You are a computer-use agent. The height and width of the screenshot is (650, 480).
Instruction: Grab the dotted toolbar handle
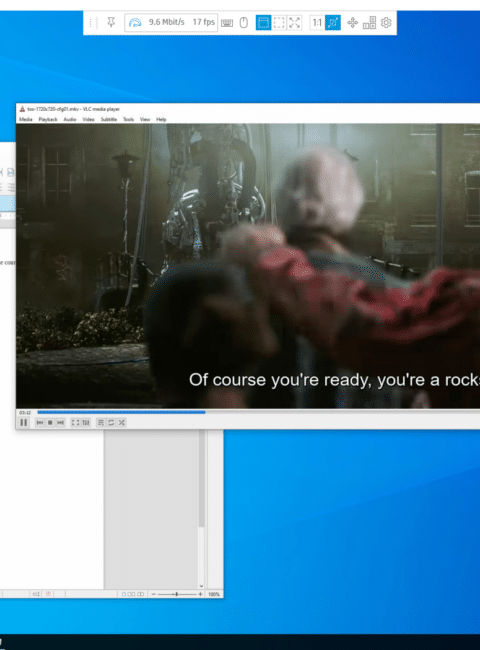90,22
